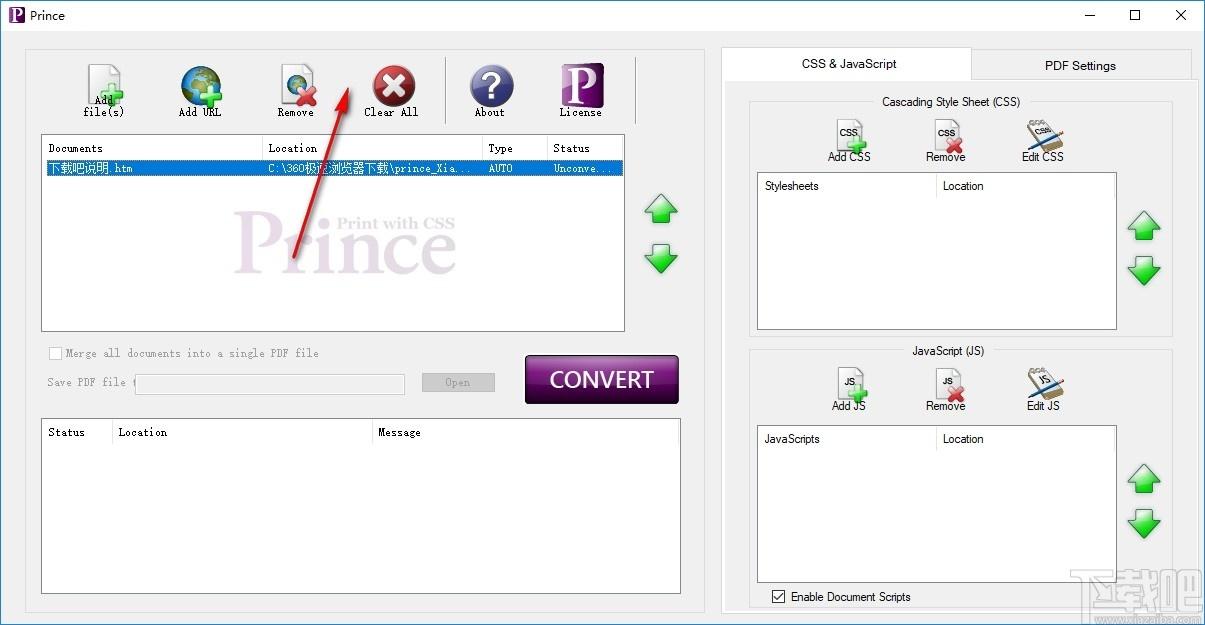Click the Type column header in documents list
This screenshot has width=1205, height=625.
tap(515, 148)
